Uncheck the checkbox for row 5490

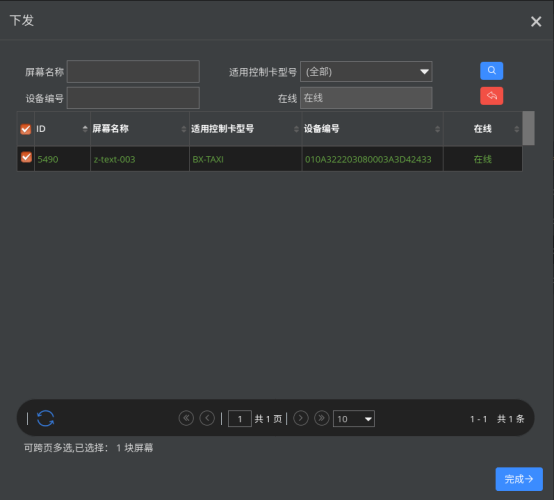26,157
